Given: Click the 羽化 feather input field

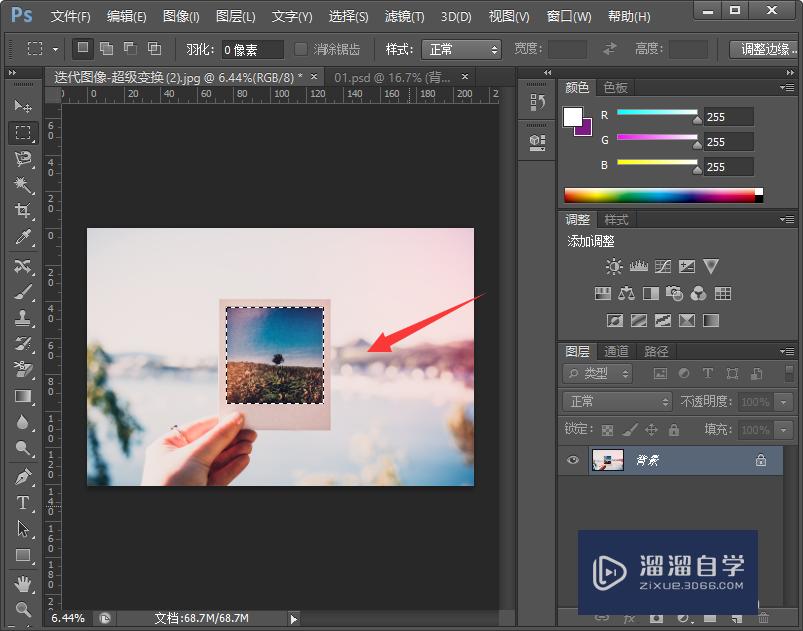Looking at the screenshot, I should [251, 49].
